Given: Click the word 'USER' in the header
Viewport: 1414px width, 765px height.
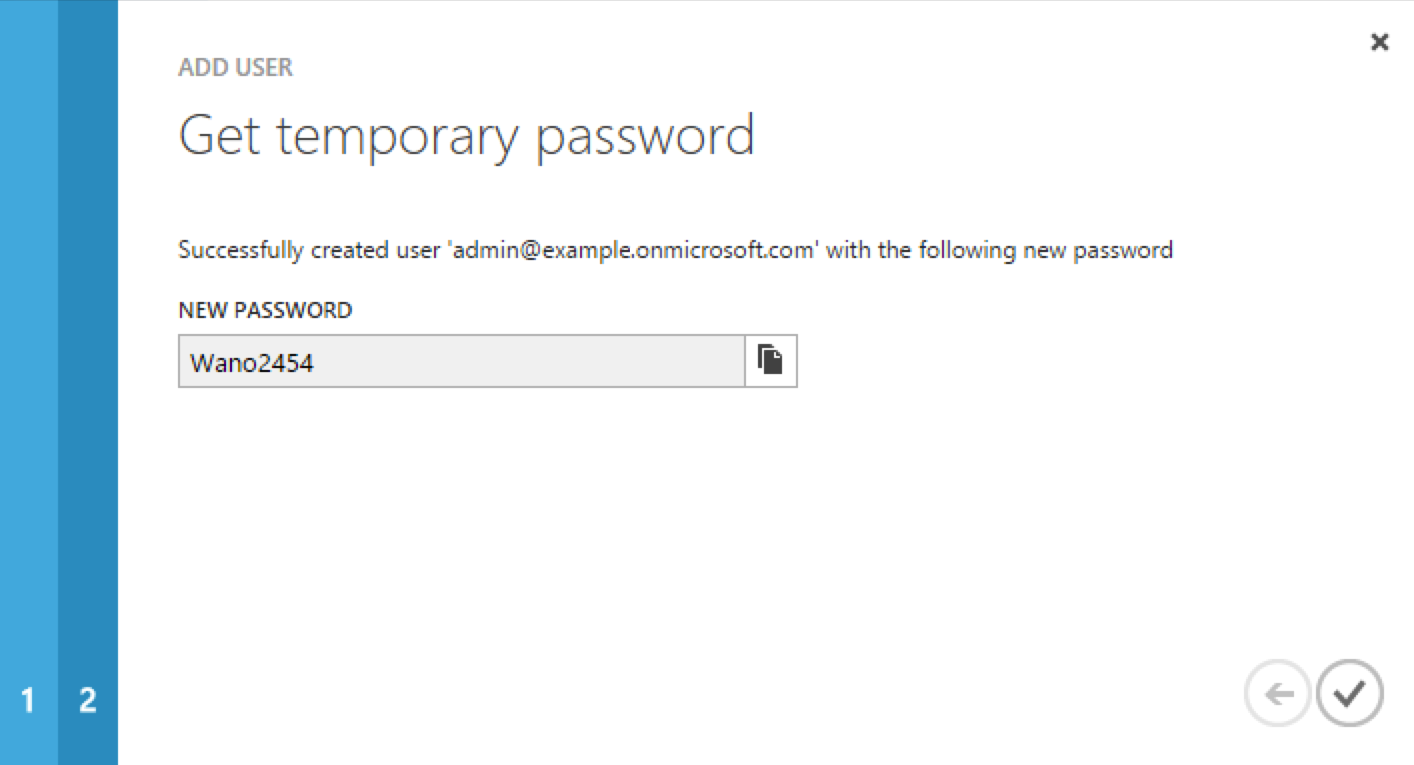Looking at the screenshot, I should pos(264,68).
